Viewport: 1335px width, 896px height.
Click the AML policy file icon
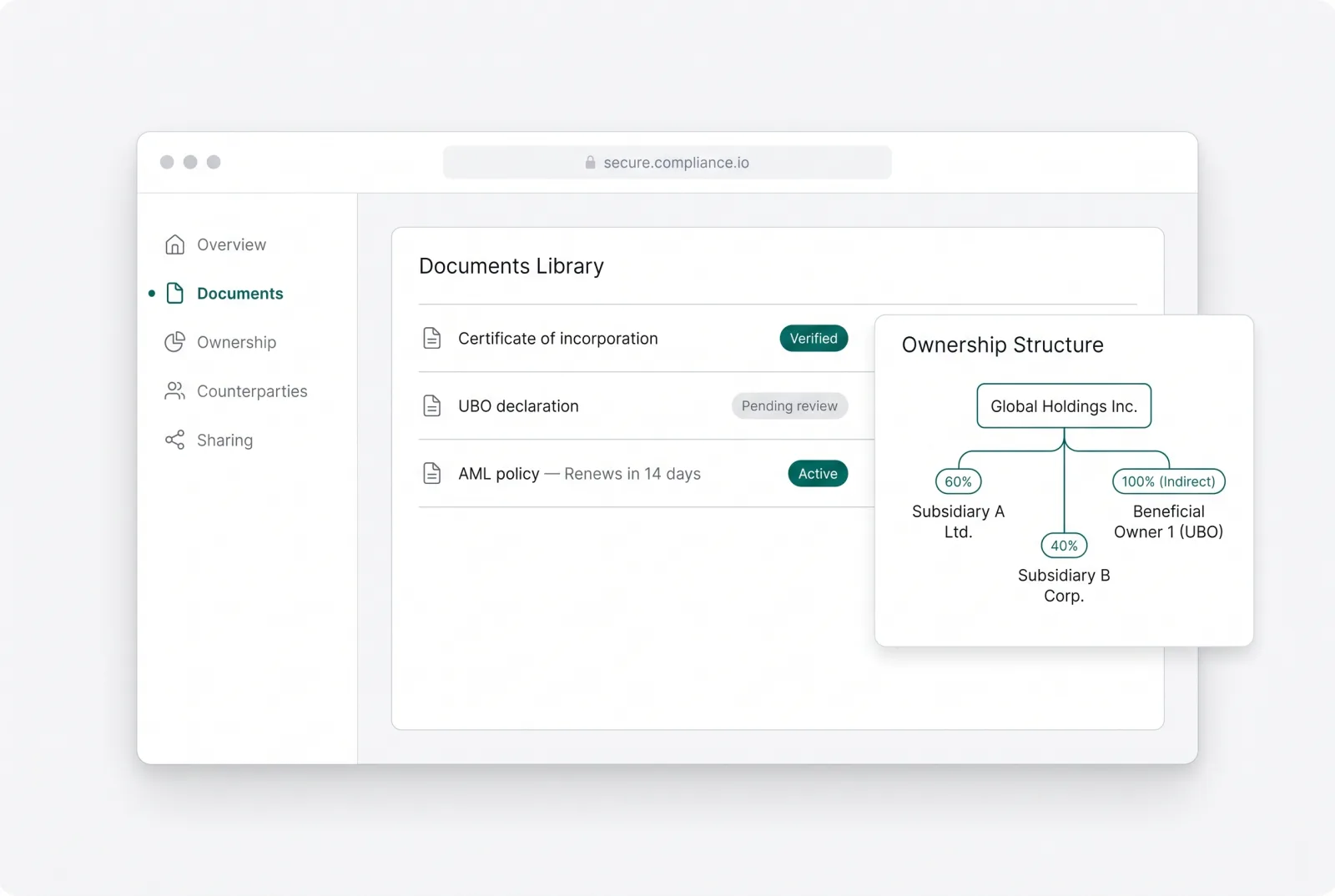[432, 473]
